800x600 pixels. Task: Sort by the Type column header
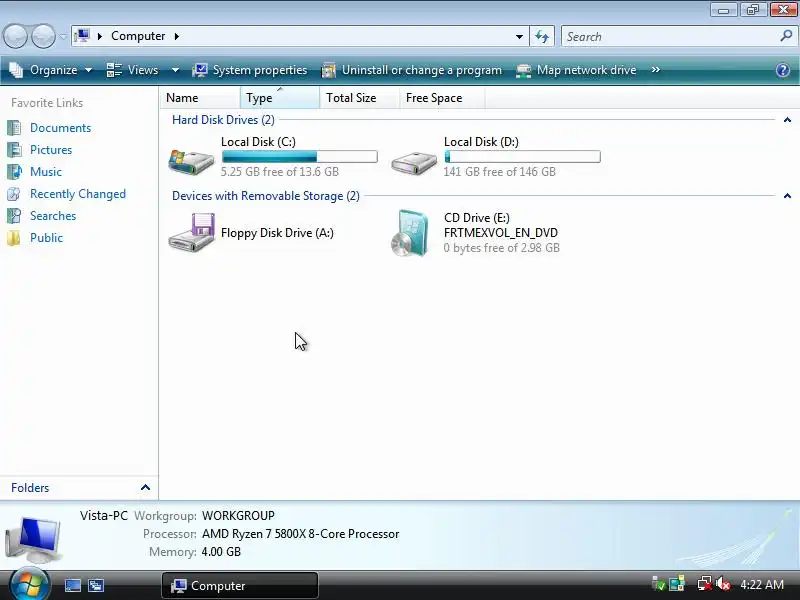point(280,97)
